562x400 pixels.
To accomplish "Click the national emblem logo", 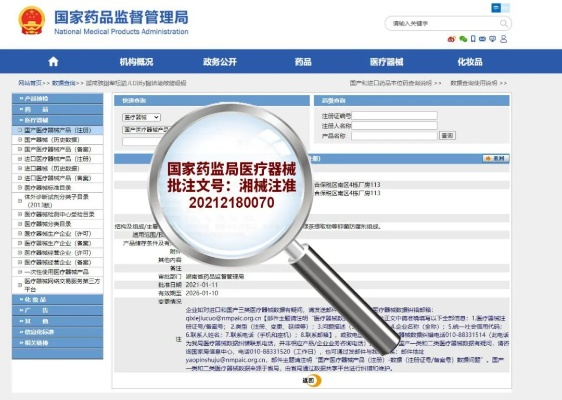I will 32,20.
